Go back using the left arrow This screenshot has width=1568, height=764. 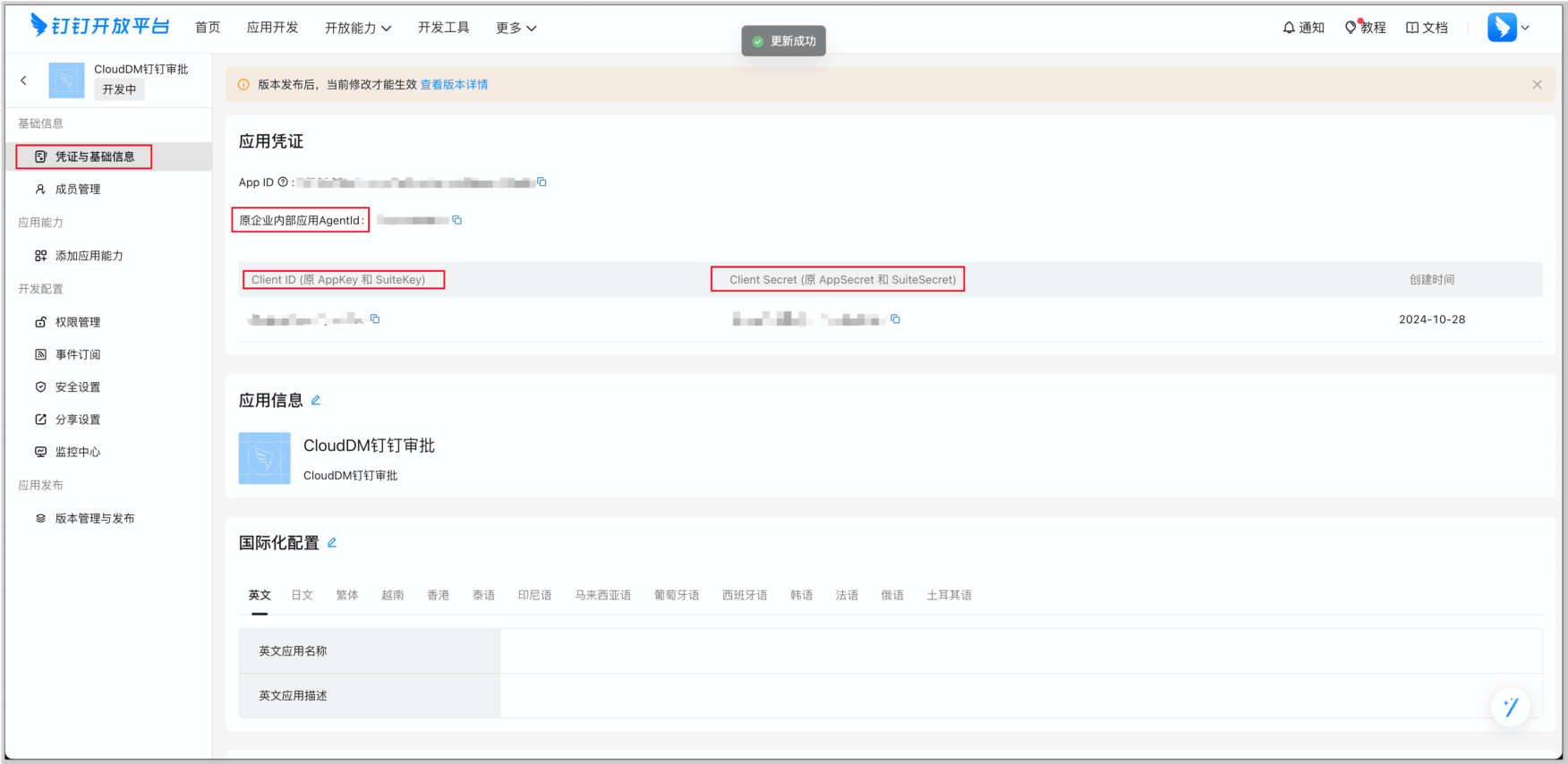tap(24, 81)
